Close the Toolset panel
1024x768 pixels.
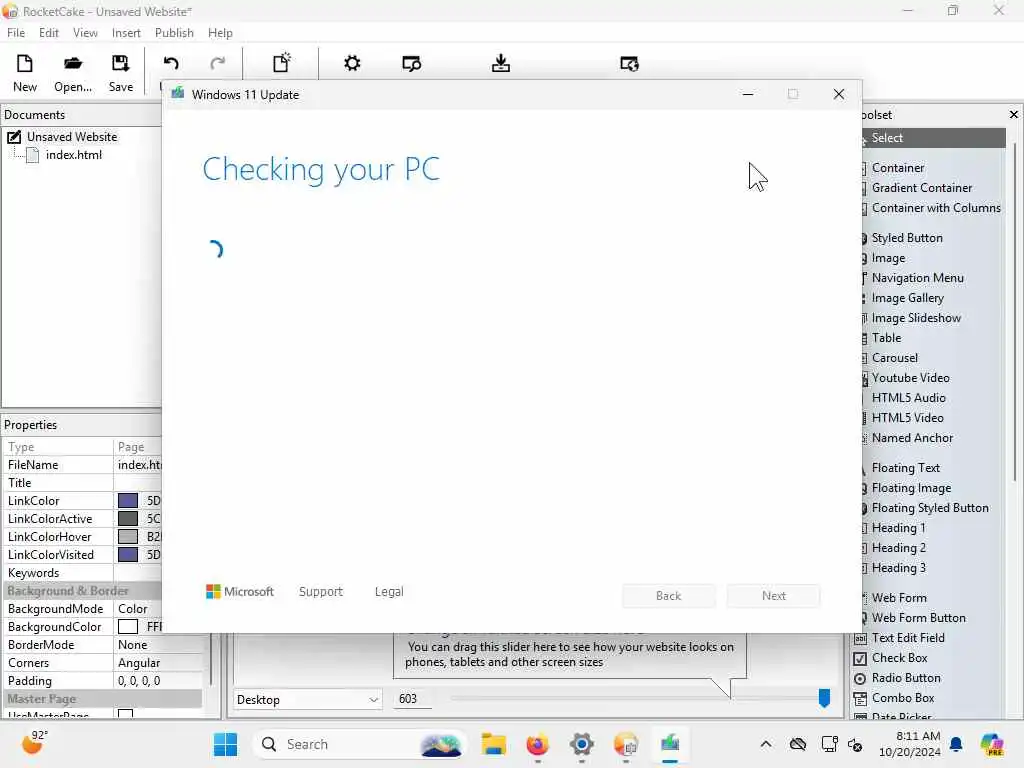click(x=1014, y=114)
